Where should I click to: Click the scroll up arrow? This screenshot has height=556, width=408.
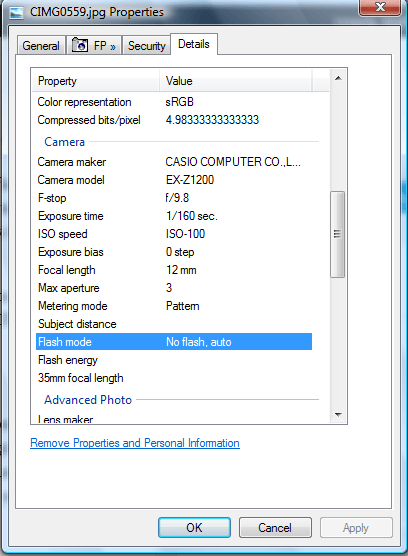point(338,78)
